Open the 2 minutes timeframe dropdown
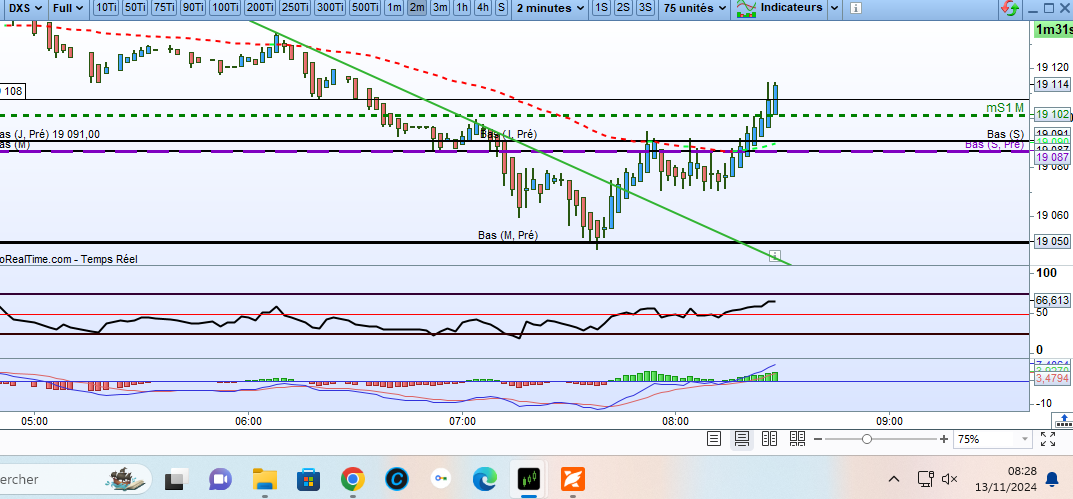This screenshot has width=1073, height=499. (x=550, y=8)
